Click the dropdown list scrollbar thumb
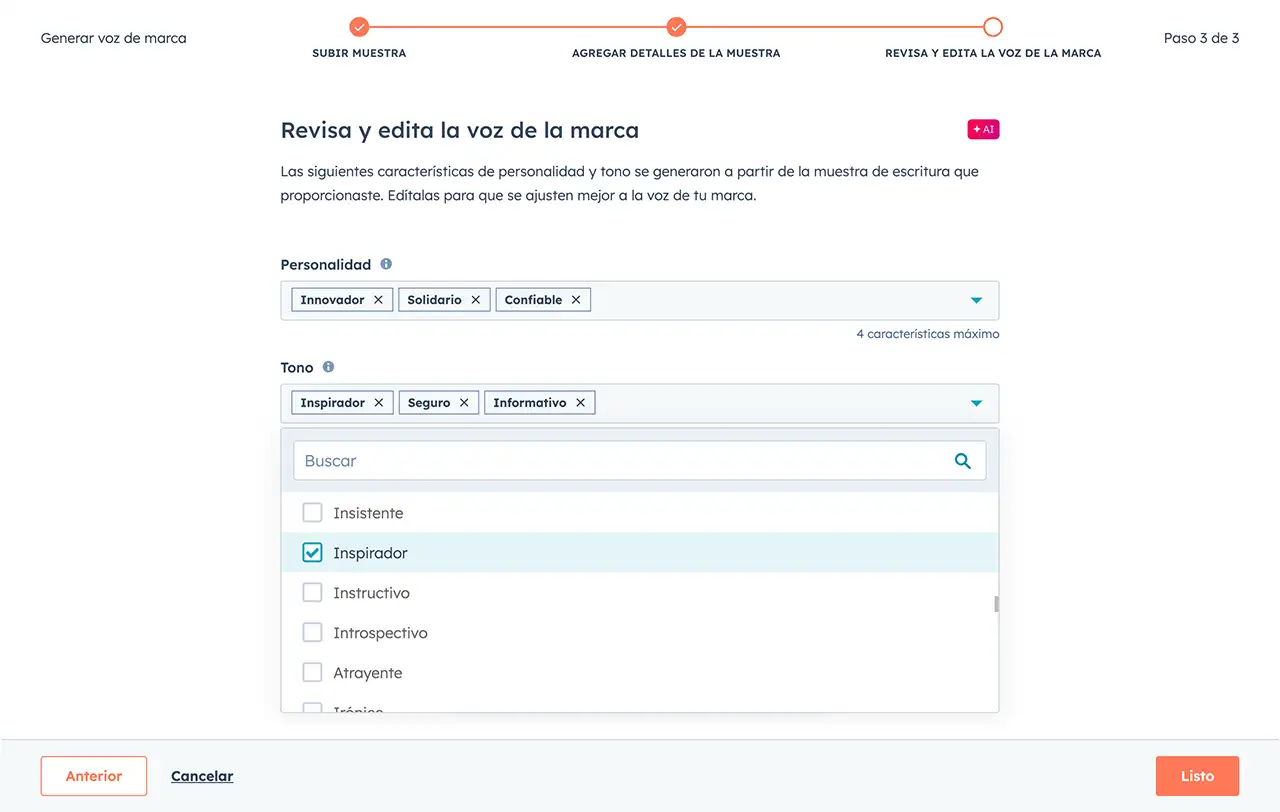Image resolution: width=1280 pixels, height=812 pixels. tap(996, 604)
